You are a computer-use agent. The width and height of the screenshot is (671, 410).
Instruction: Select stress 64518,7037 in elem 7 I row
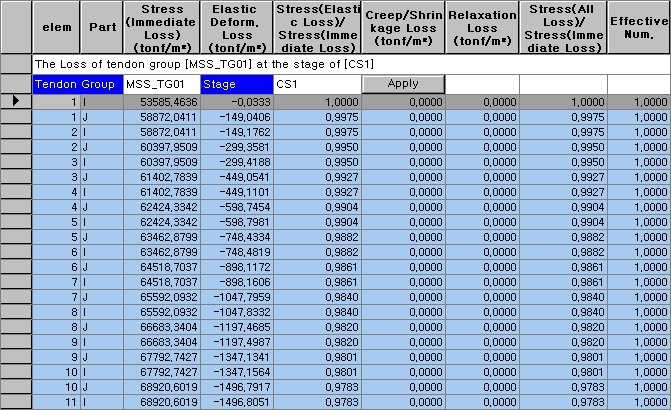162,282
